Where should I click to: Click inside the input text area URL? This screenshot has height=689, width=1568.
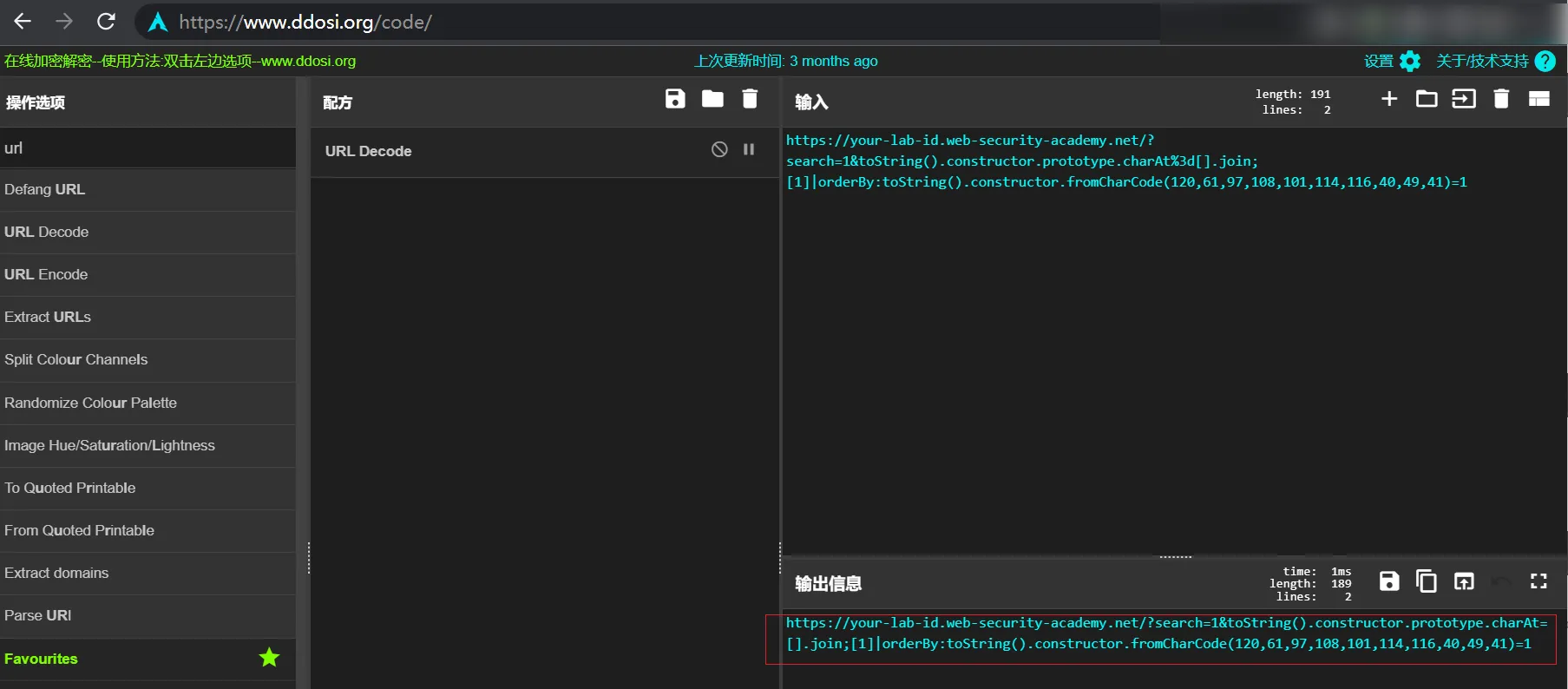pyautogui.click(x=1126, y=161)
